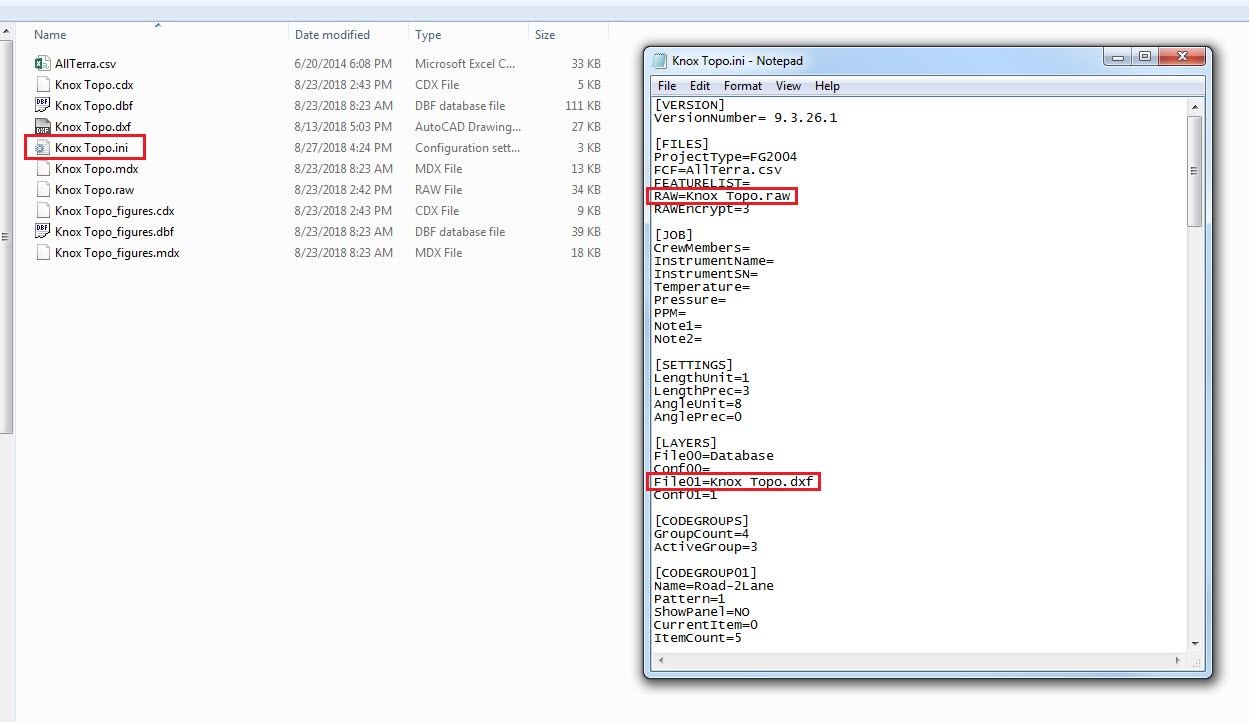Screen dimensions: 1249x722
Task: Sort files by the Type column
Action: point(427,34)
